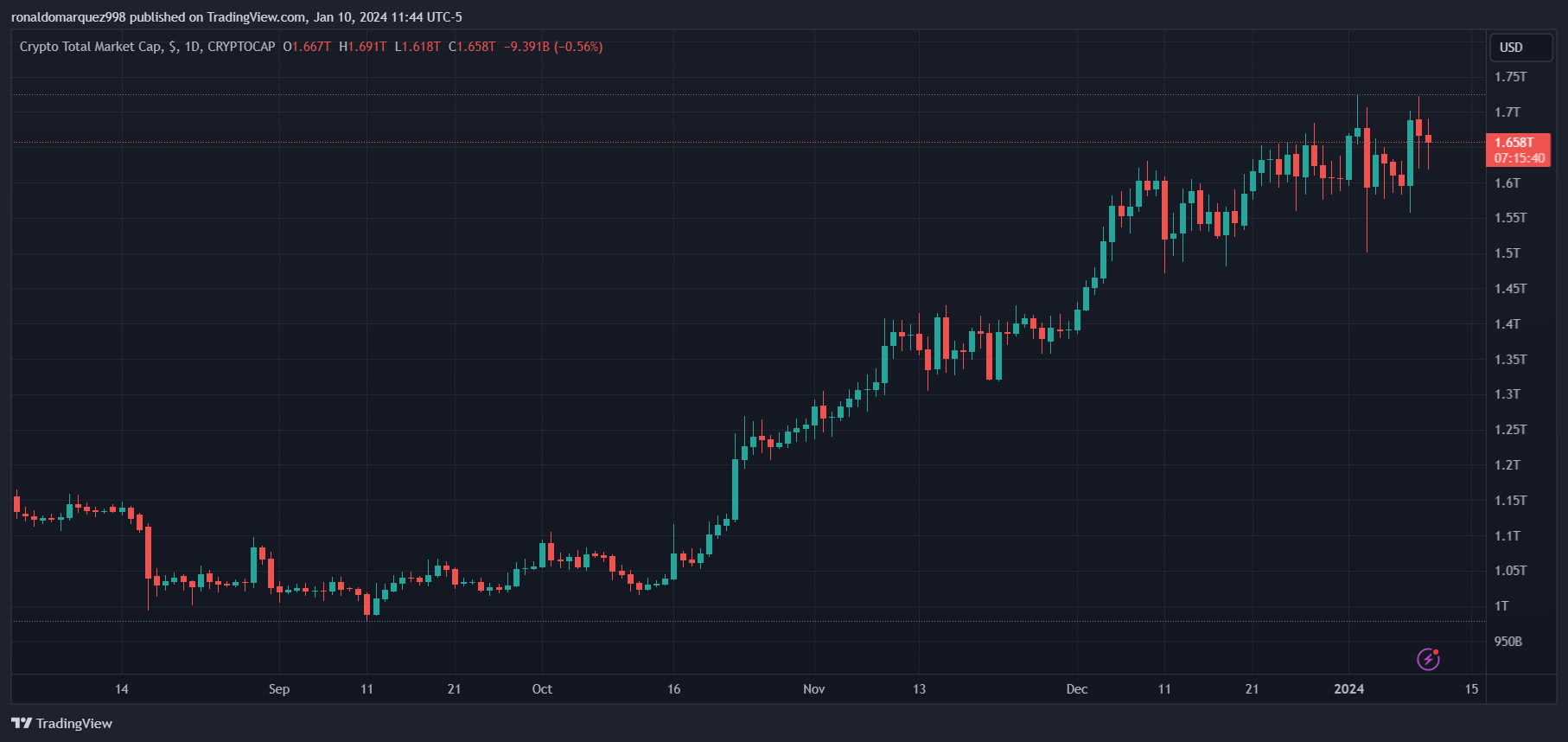
Task: Select the high value H1.691T
Action: [x=363, y=47]
